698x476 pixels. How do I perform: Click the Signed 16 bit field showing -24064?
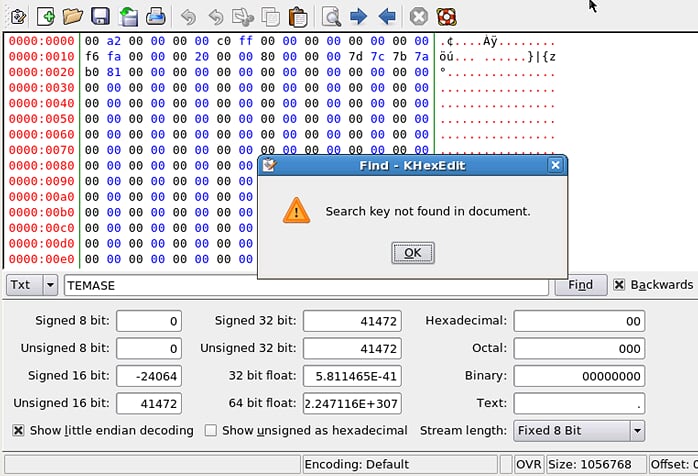(149, 376)
